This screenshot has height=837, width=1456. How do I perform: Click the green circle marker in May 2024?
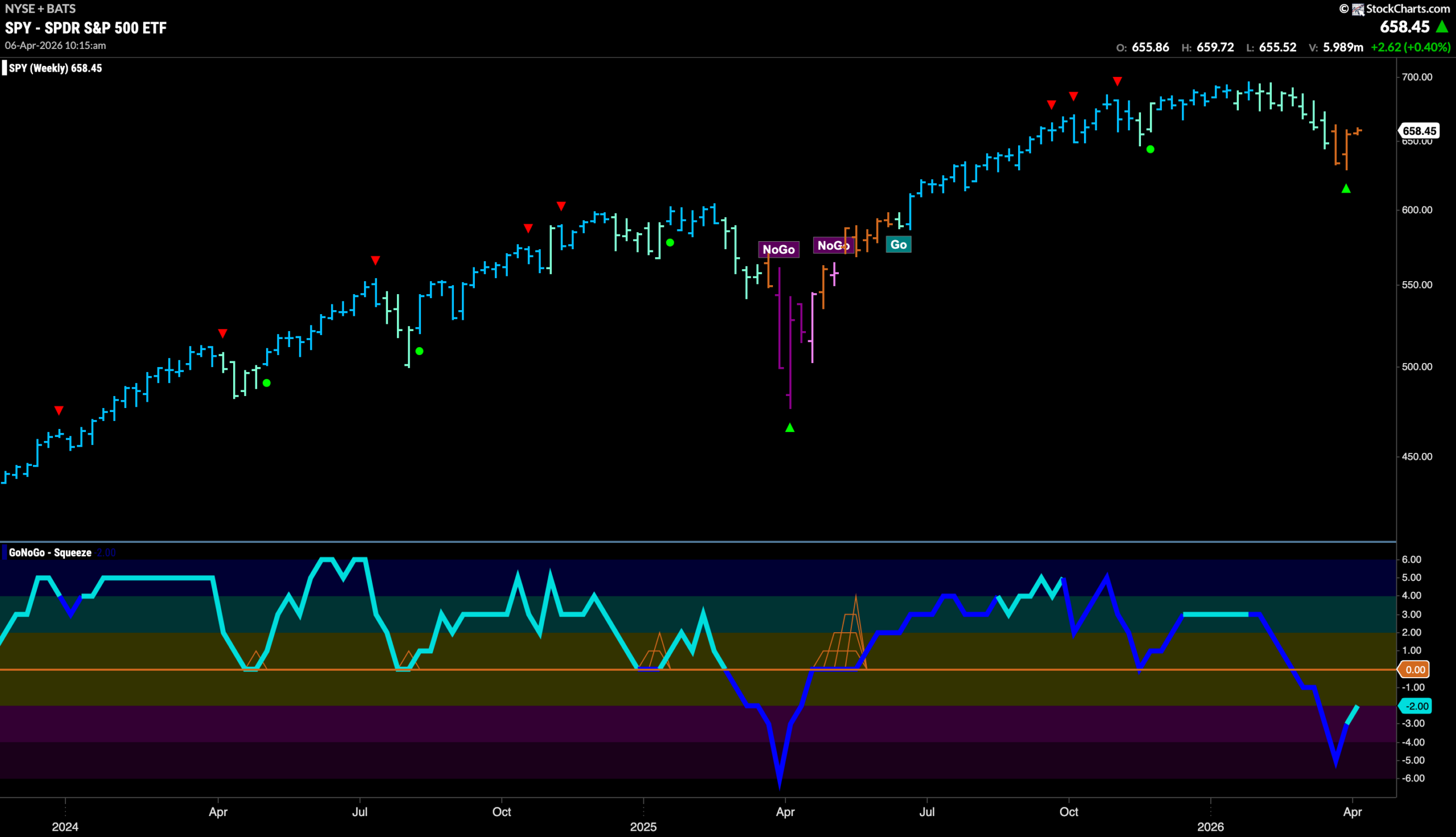[x=267, y=383]
